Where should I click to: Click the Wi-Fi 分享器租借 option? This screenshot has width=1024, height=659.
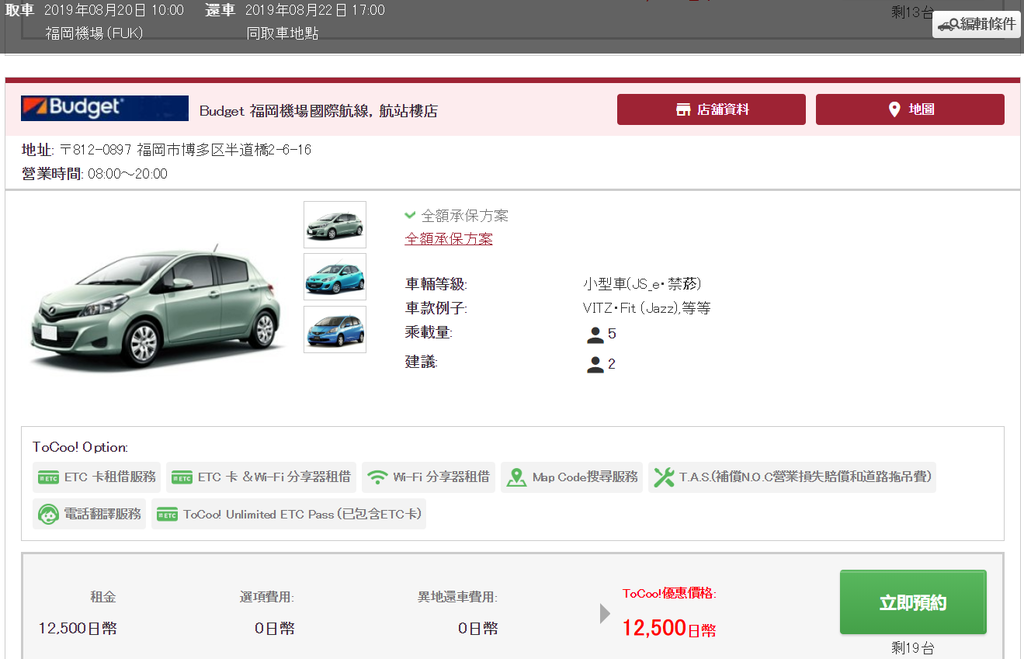click(428, 477)
